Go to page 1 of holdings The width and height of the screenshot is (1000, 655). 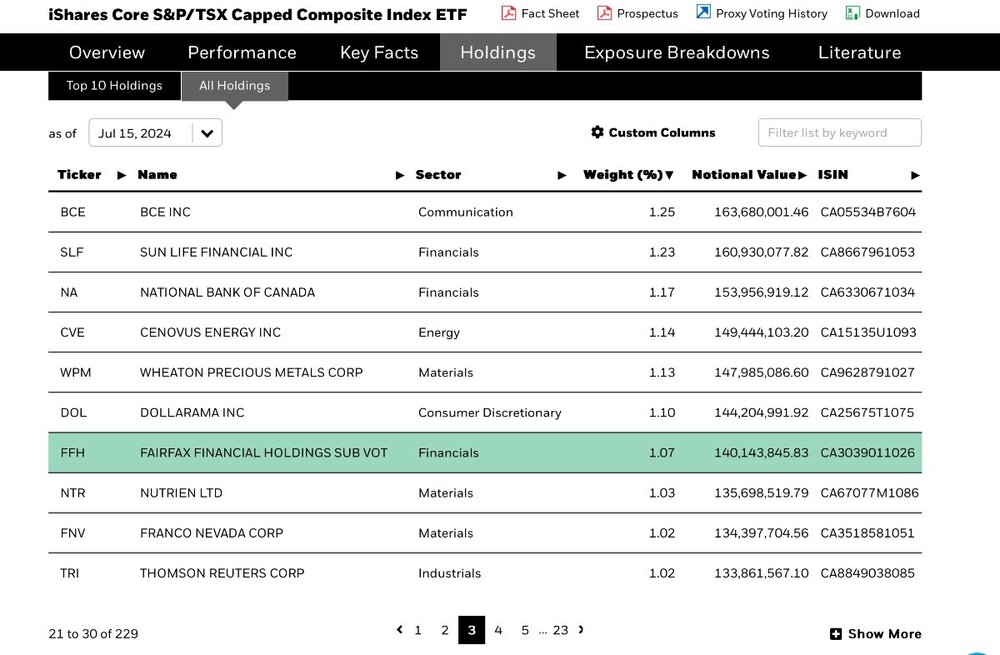(x=418, y=630)
